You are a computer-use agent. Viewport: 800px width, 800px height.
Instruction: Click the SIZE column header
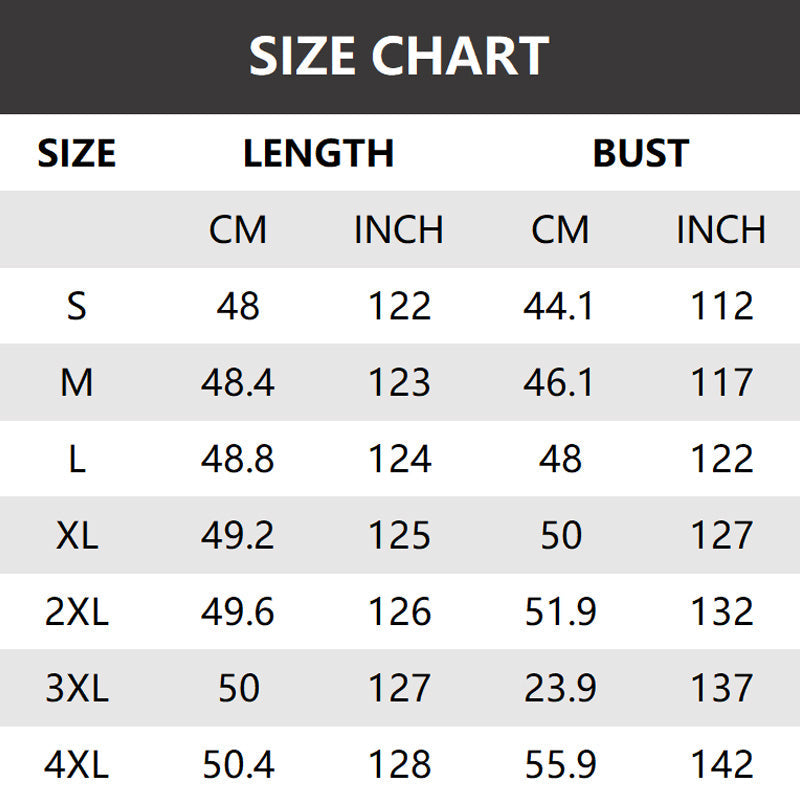77,153
